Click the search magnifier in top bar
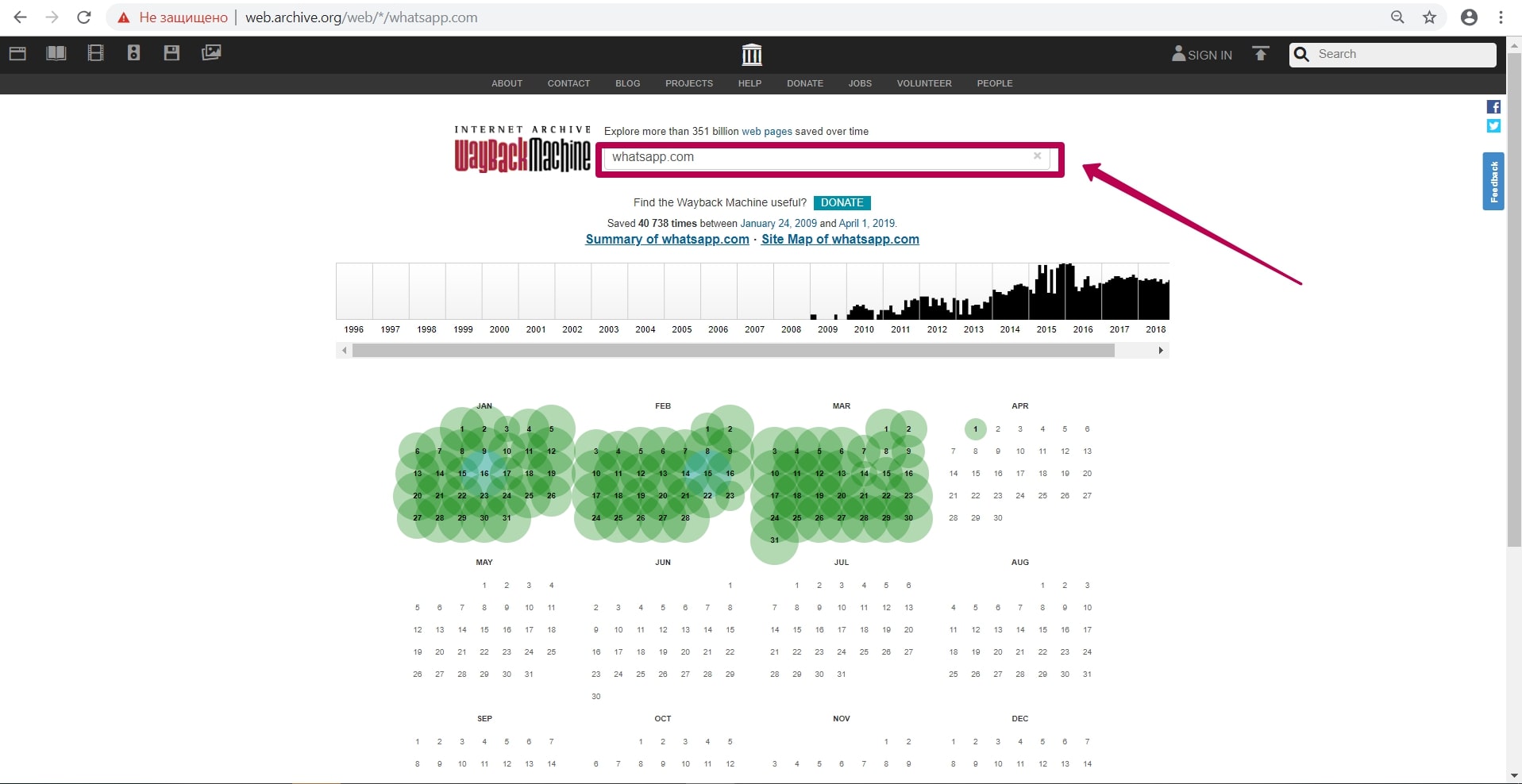 1301,54
